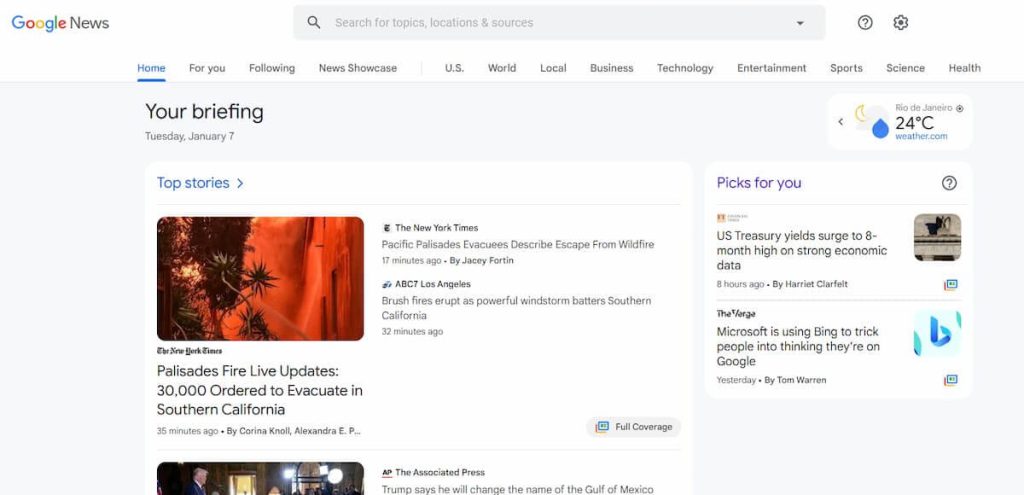
Task: Collapse weather widget with left chevron
Action: pyautogui.click(x=840, y=121)
